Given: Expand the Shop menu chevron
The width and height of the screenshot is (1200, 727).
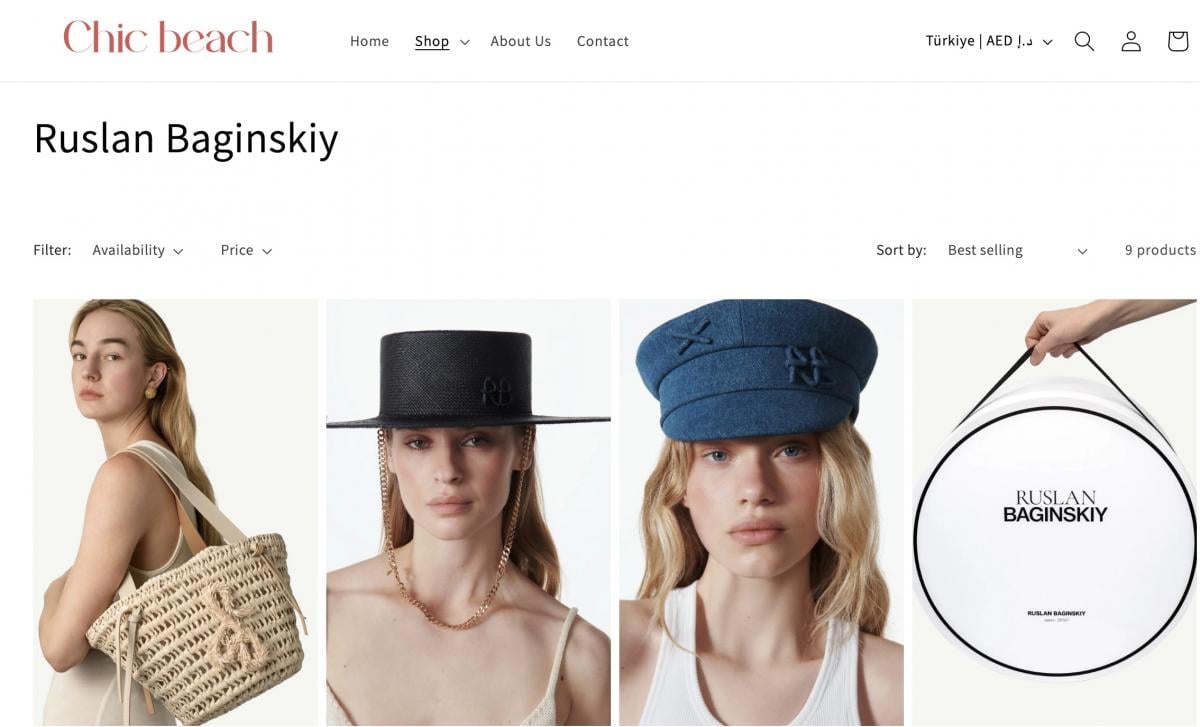Looking at the screenshot, I should [464, 42].
